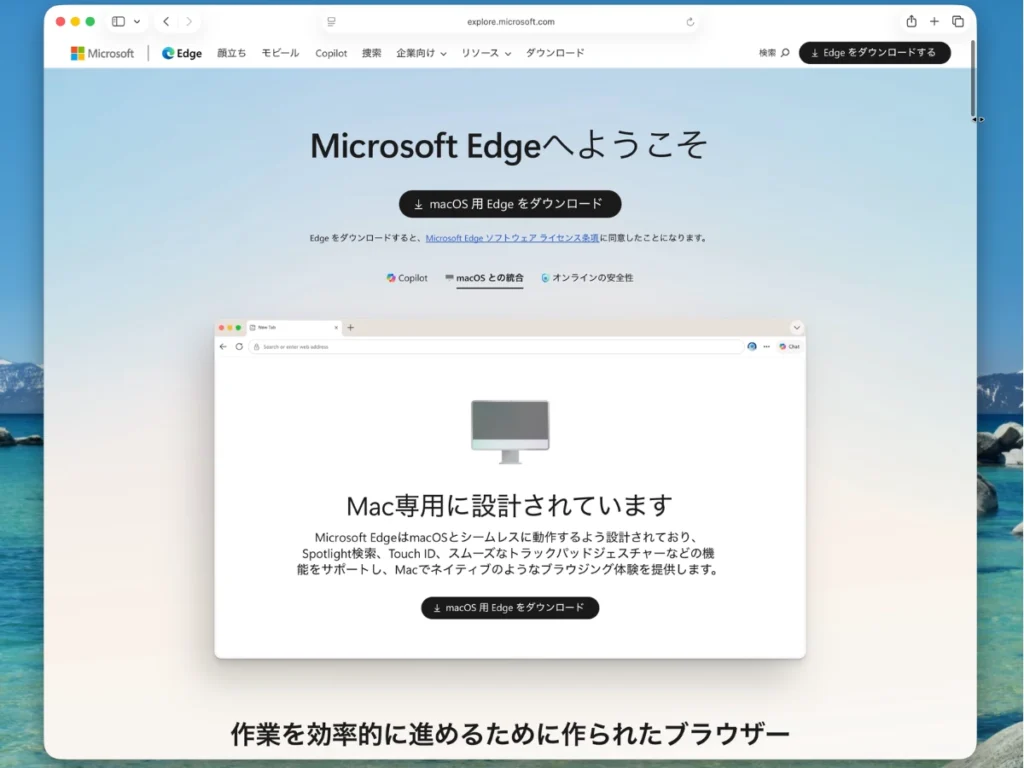The height and width of the screenshot is (768, 1024).
Task: Open the 顔立ち nav item
Action: click(x=231, y=53)
